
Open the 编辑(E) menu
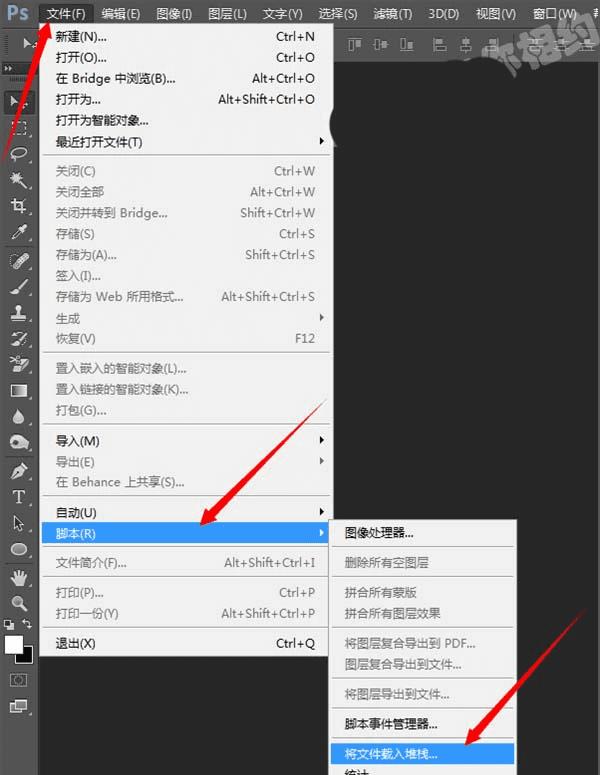120,13
